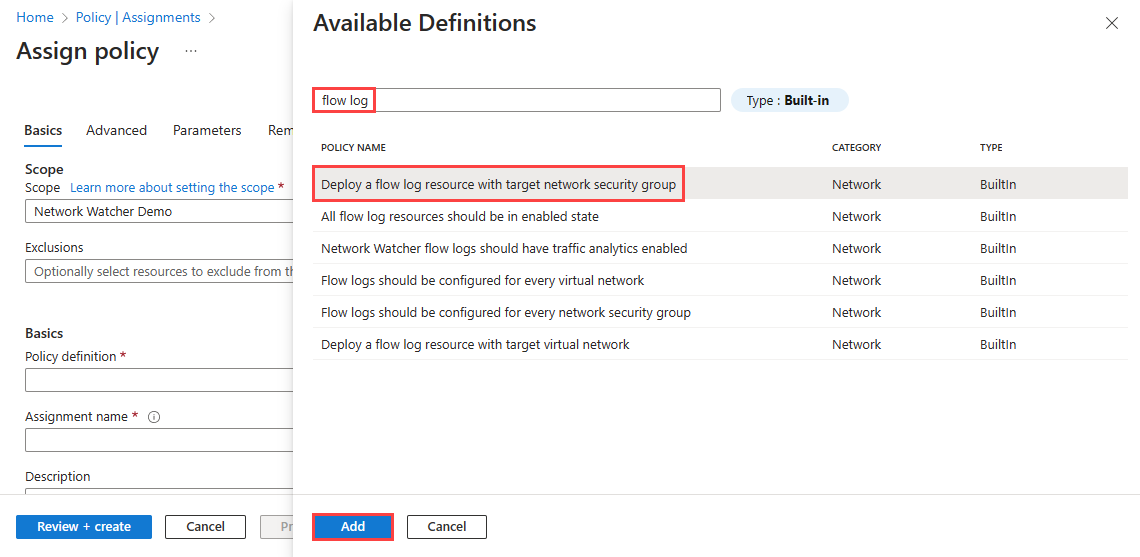This screenshot has width=1140, height=557.
Task: Cancel the Available Definitions panel
Action: [447, 526]
